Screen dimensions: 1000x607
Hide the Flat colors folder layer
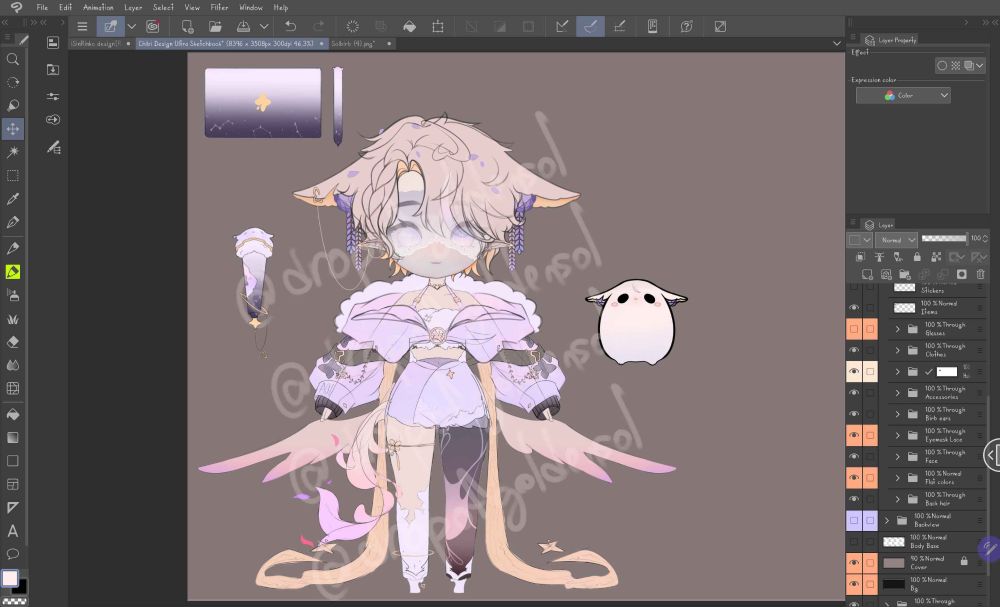coord(853,478)
